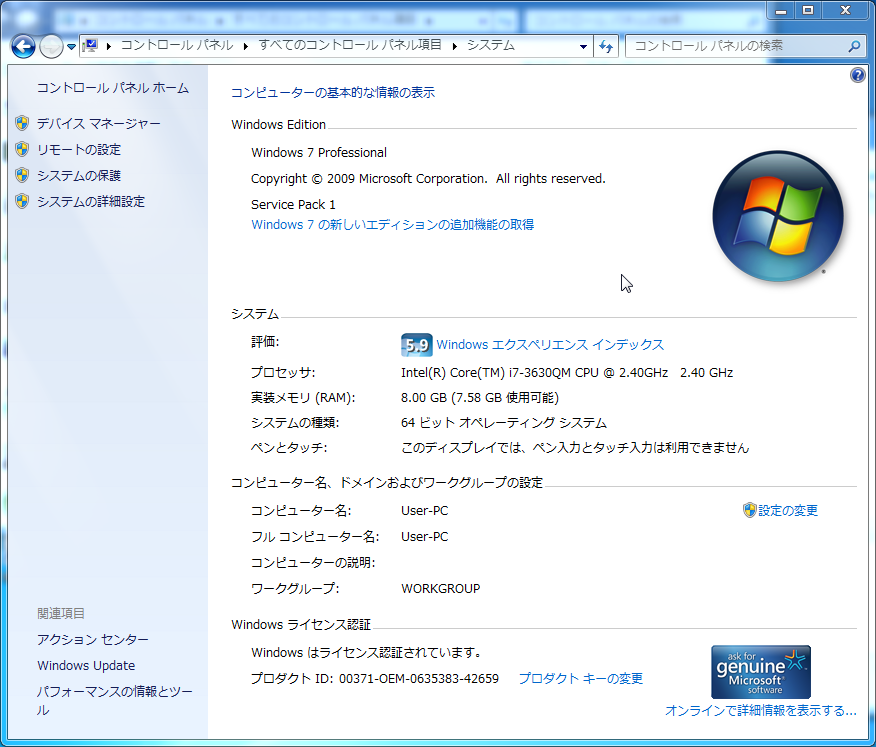Click shield icon beside 設定の変更

pyautogui.click(x=749, y=510)
